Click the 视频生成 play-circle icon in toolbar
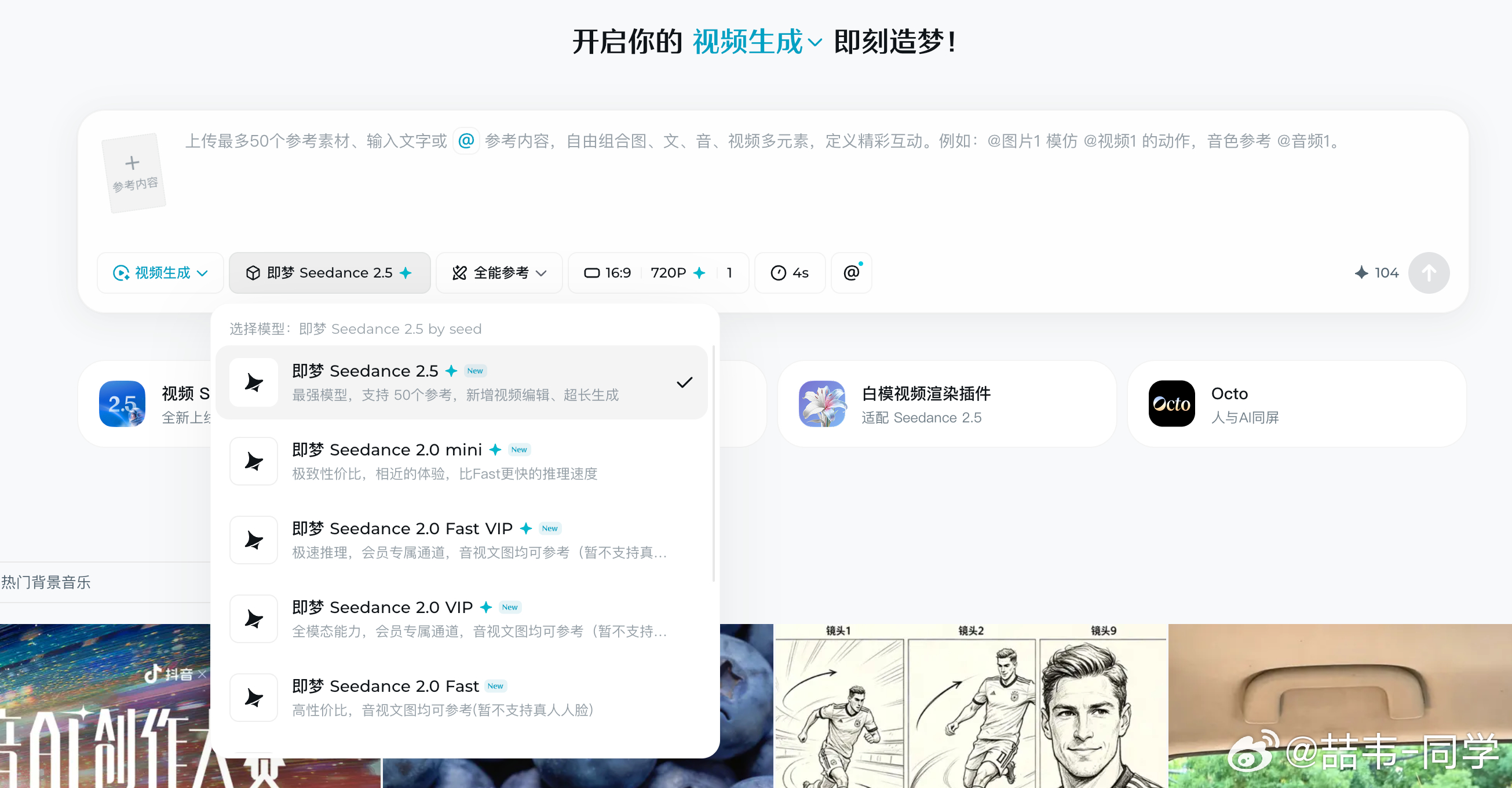The width and height of the screenshot is (1512, 788). [121, 273]
